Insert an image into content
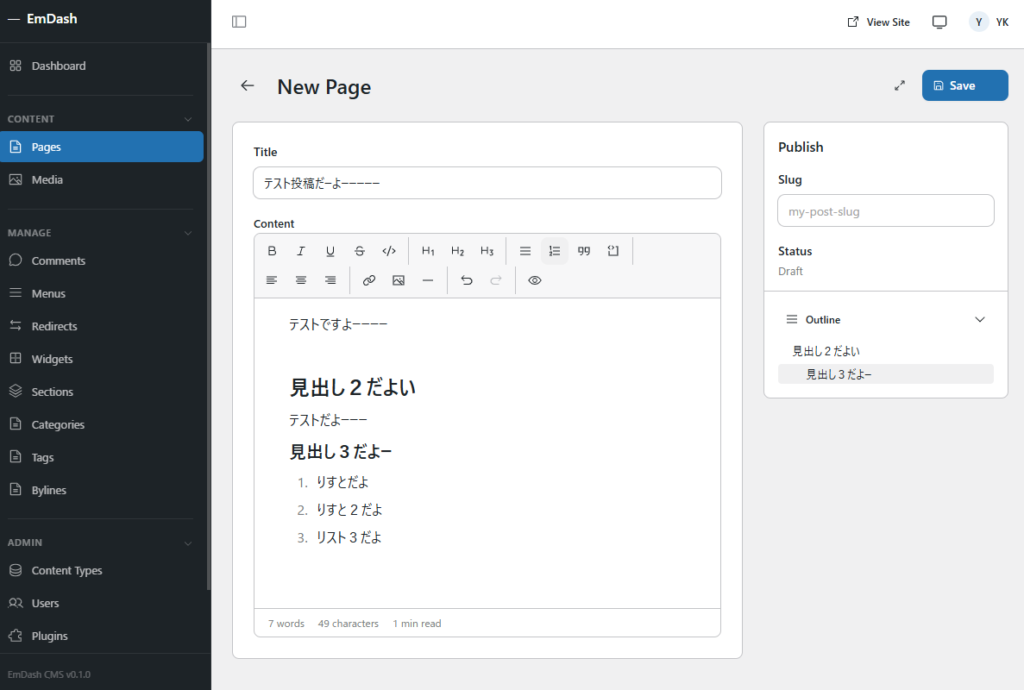 pyautogui.click(x=398, y=281)
